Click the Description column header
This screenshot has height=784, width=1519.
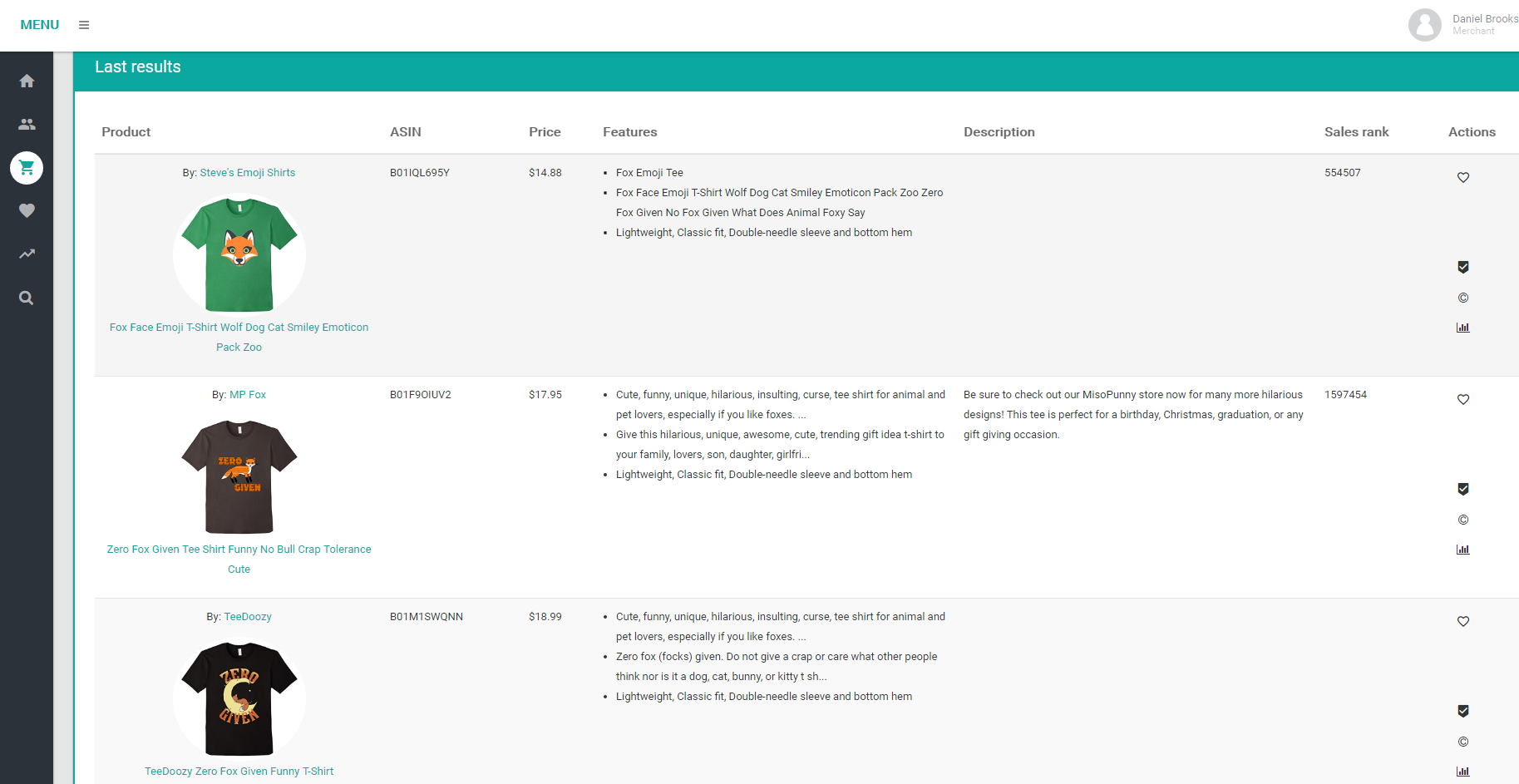[x=999, y=132]
